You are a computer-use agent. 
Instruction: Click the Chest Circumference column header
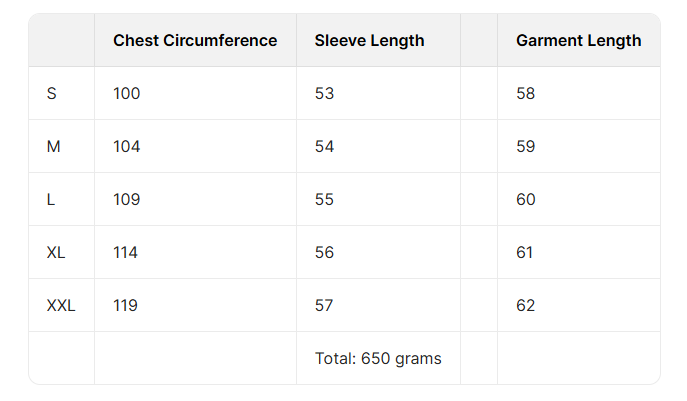[195, 41]
